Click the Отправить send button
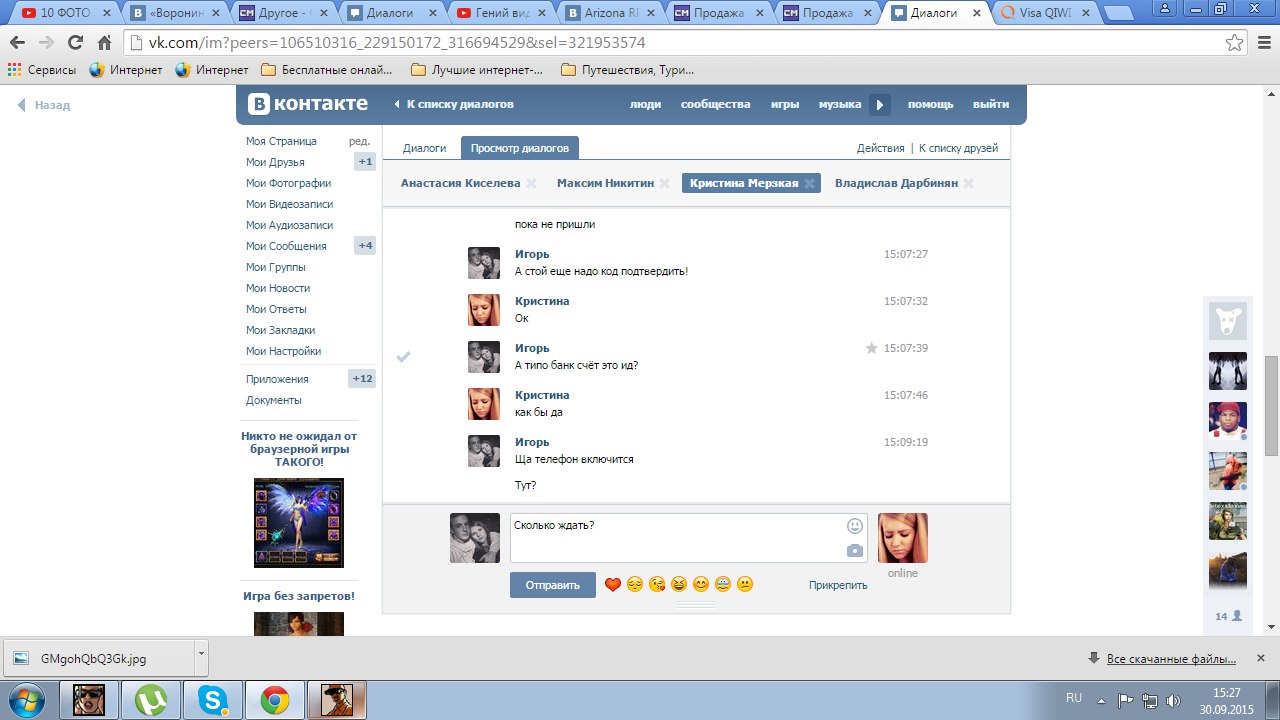1280x720 pixels. click(552, 585)
